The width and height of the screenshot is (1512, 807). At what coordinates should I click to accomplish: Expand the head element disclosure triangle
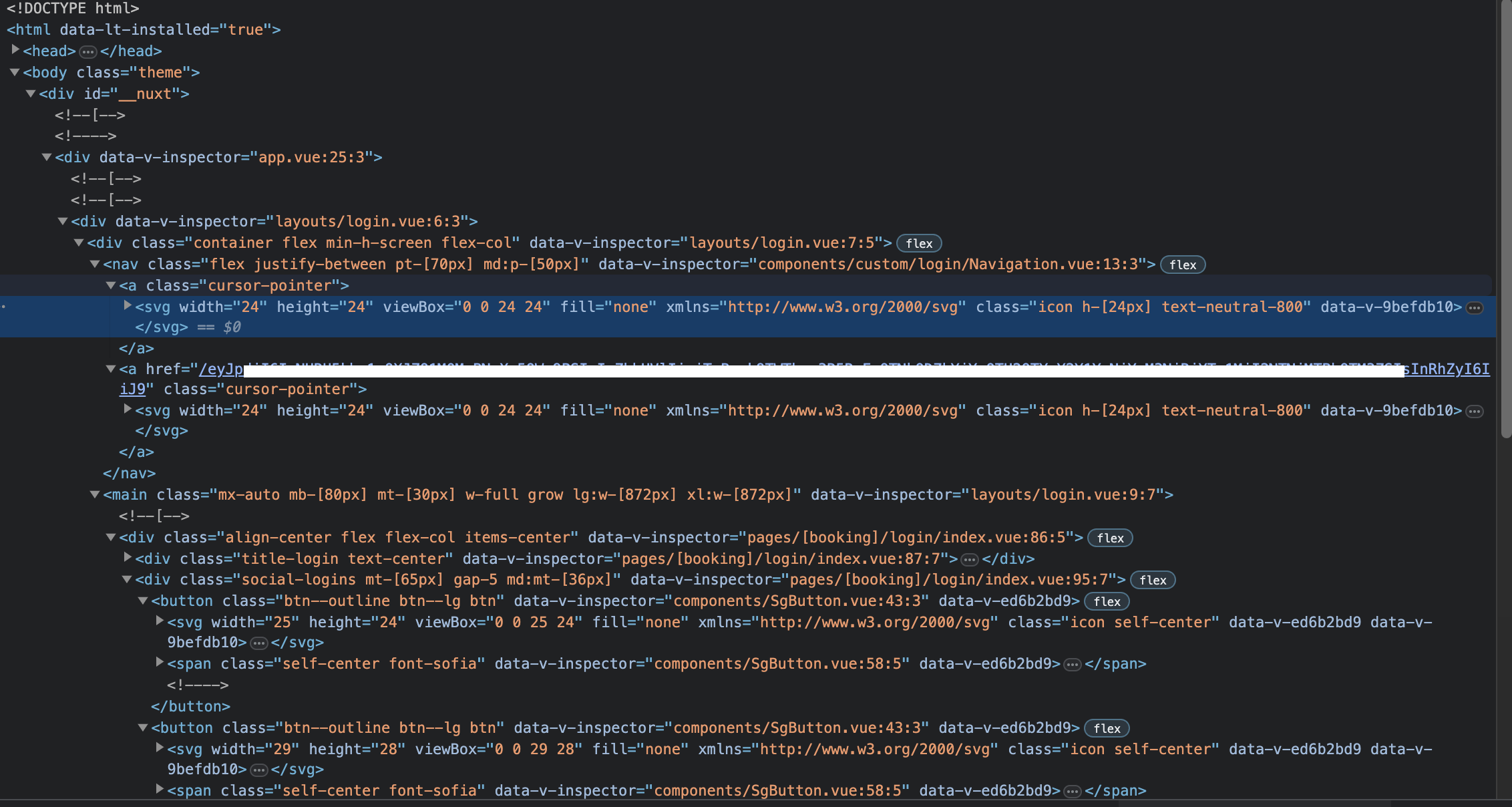[x=15, y=51]
